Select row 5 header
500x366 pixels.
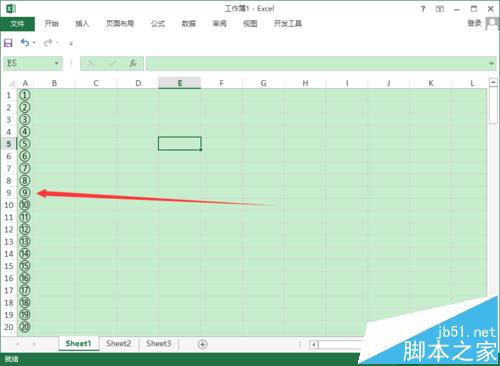tap(9, 144)
